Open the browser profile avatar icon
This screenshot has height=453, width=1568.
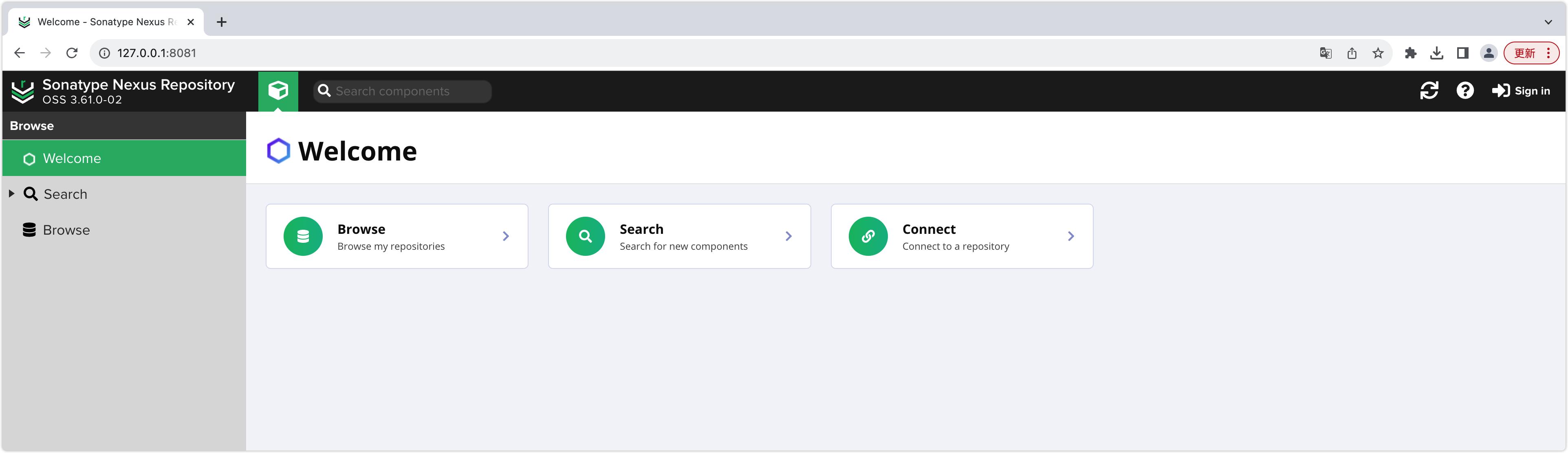click(1488, 53)
